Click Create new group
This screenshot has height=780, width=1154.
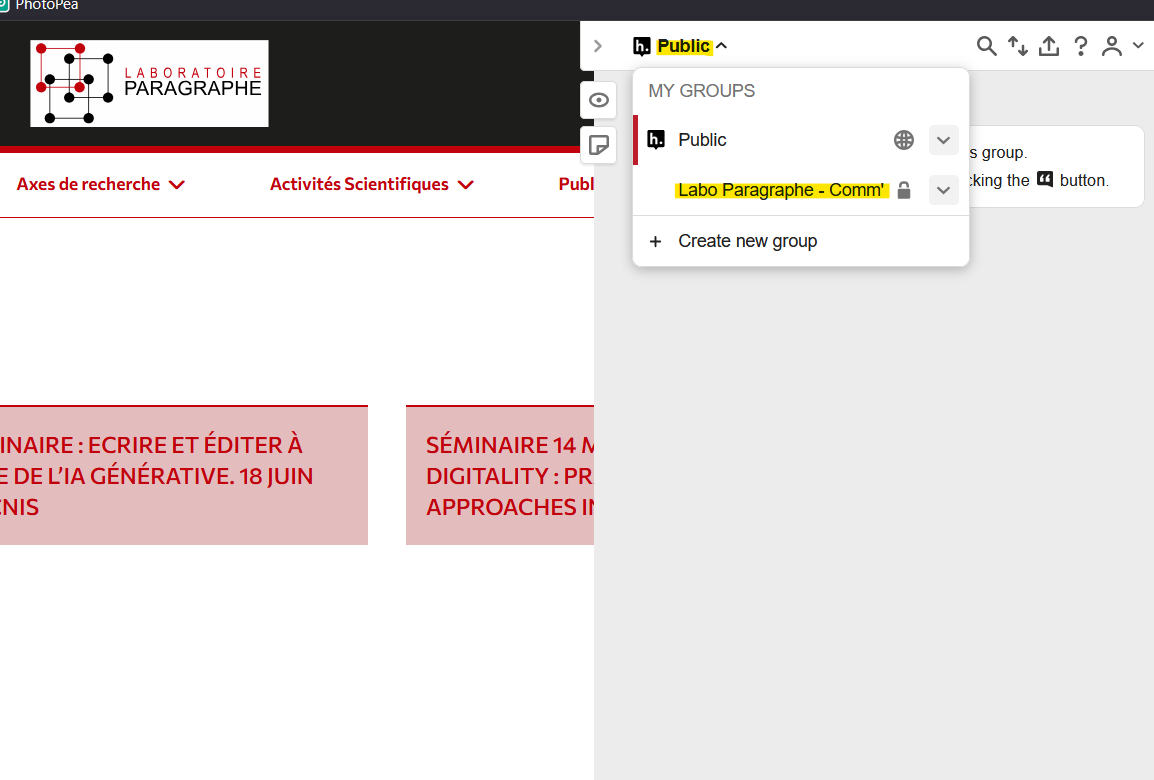(x=747, y=241)
